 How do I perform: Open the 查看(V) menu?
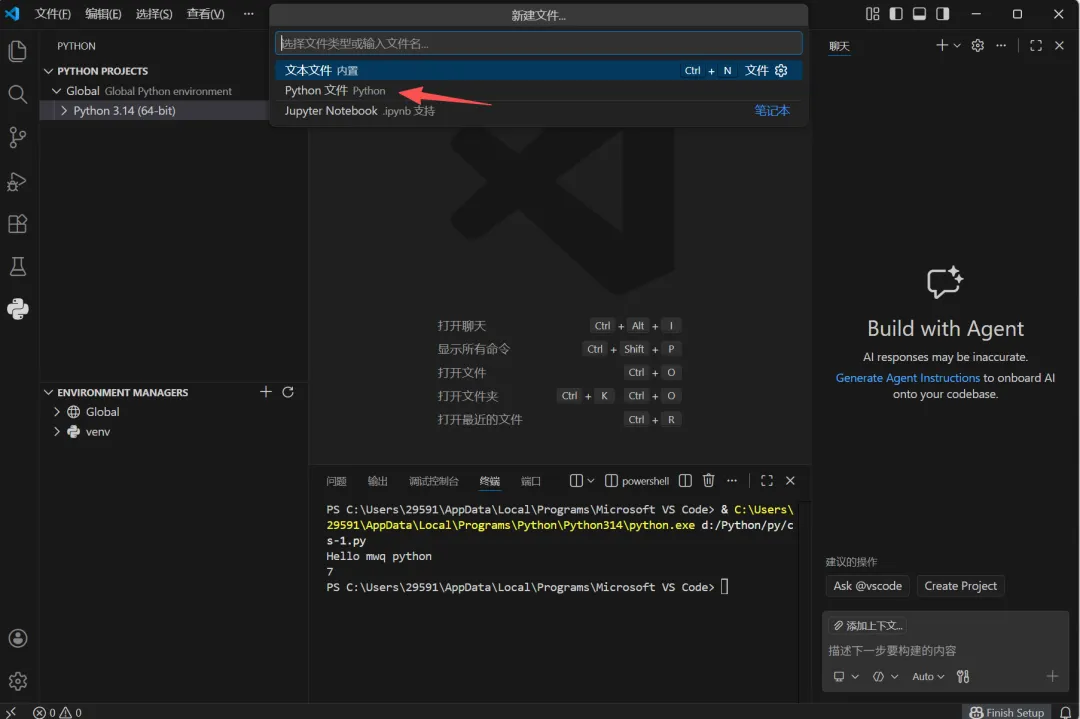pyautogui.click(x=205, y=14)
